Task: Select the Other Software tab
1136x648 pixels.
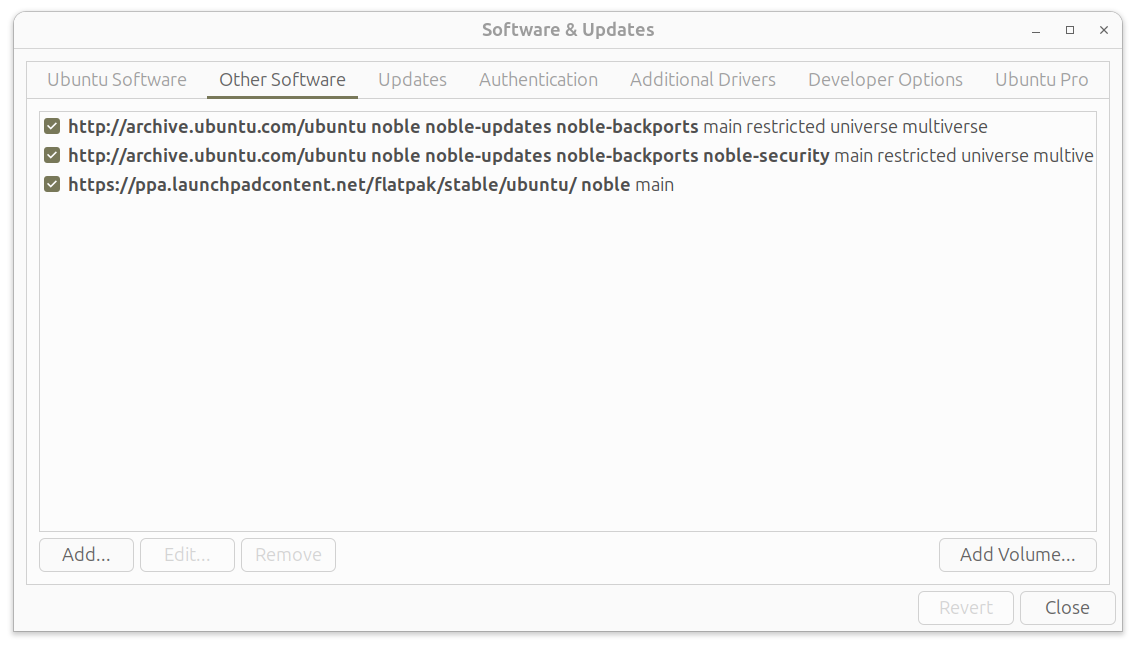Action: coord(282,80)
